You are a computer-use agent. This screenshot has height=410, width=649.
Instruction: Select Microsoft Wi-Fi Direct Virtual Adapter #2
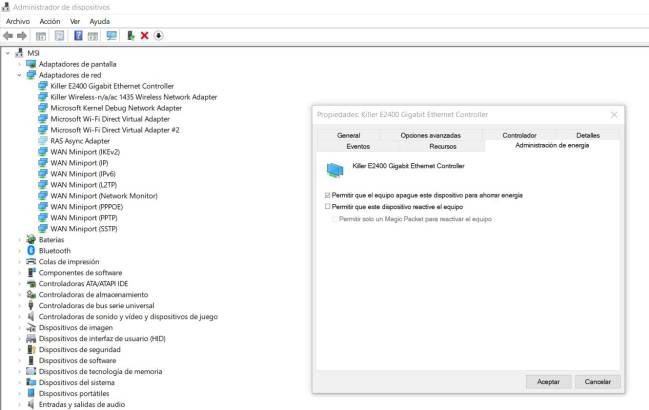click(x=115, y=130)
